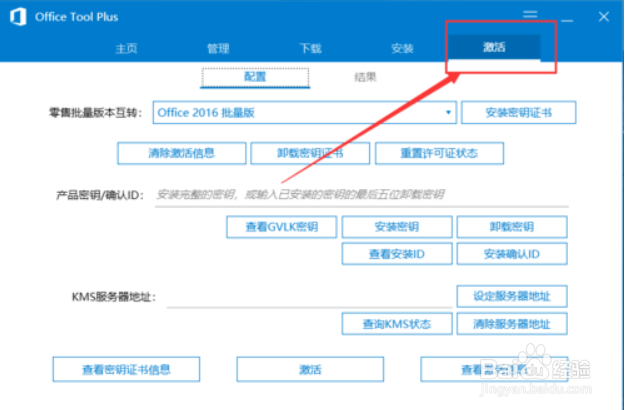Expand the Office 2016 批量版 dropdown
The image size is (625, 410).
[305, 112]
